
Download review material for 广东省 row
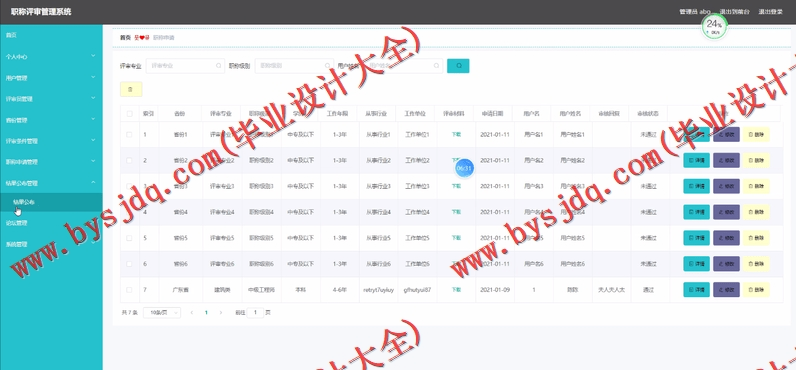(x=456, y=290)
